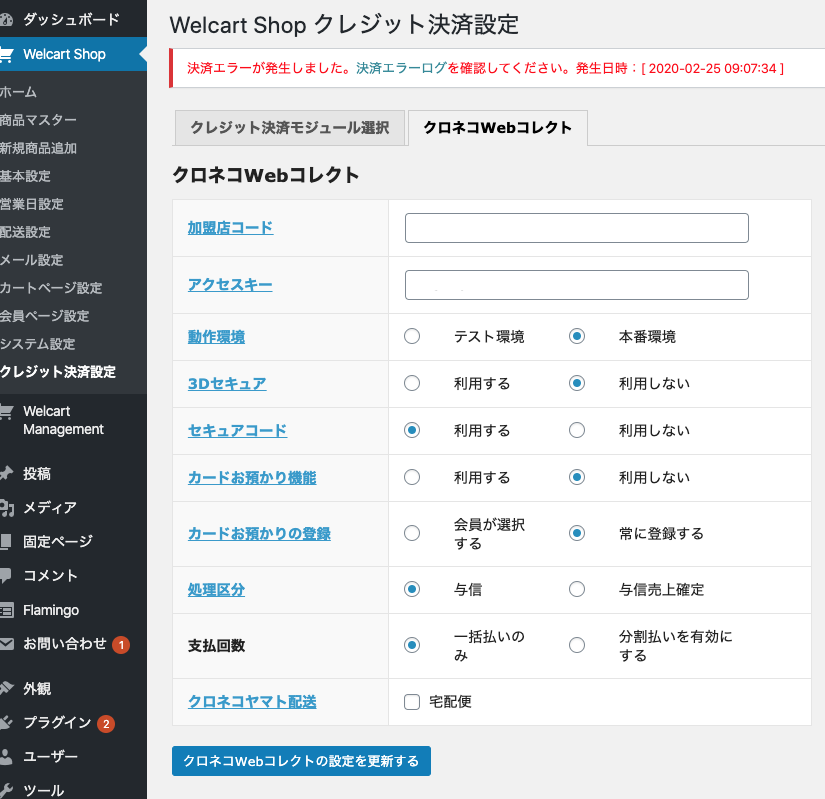Open システム設定 menu item
The width and height of the screenshot is (825, 799).
pos(38,344)
